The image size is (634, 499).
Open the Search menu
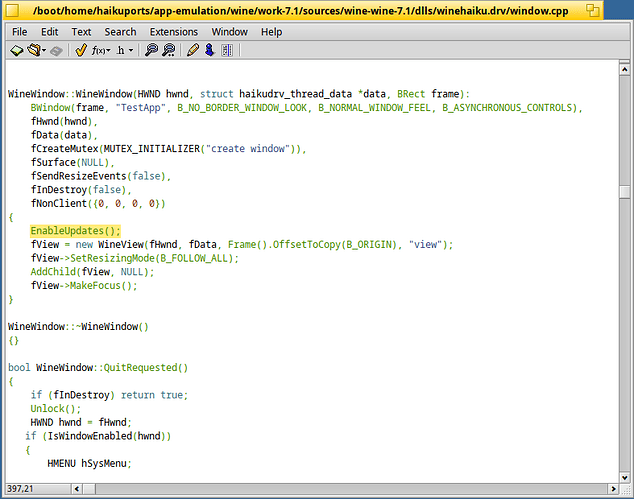point(120,32)
